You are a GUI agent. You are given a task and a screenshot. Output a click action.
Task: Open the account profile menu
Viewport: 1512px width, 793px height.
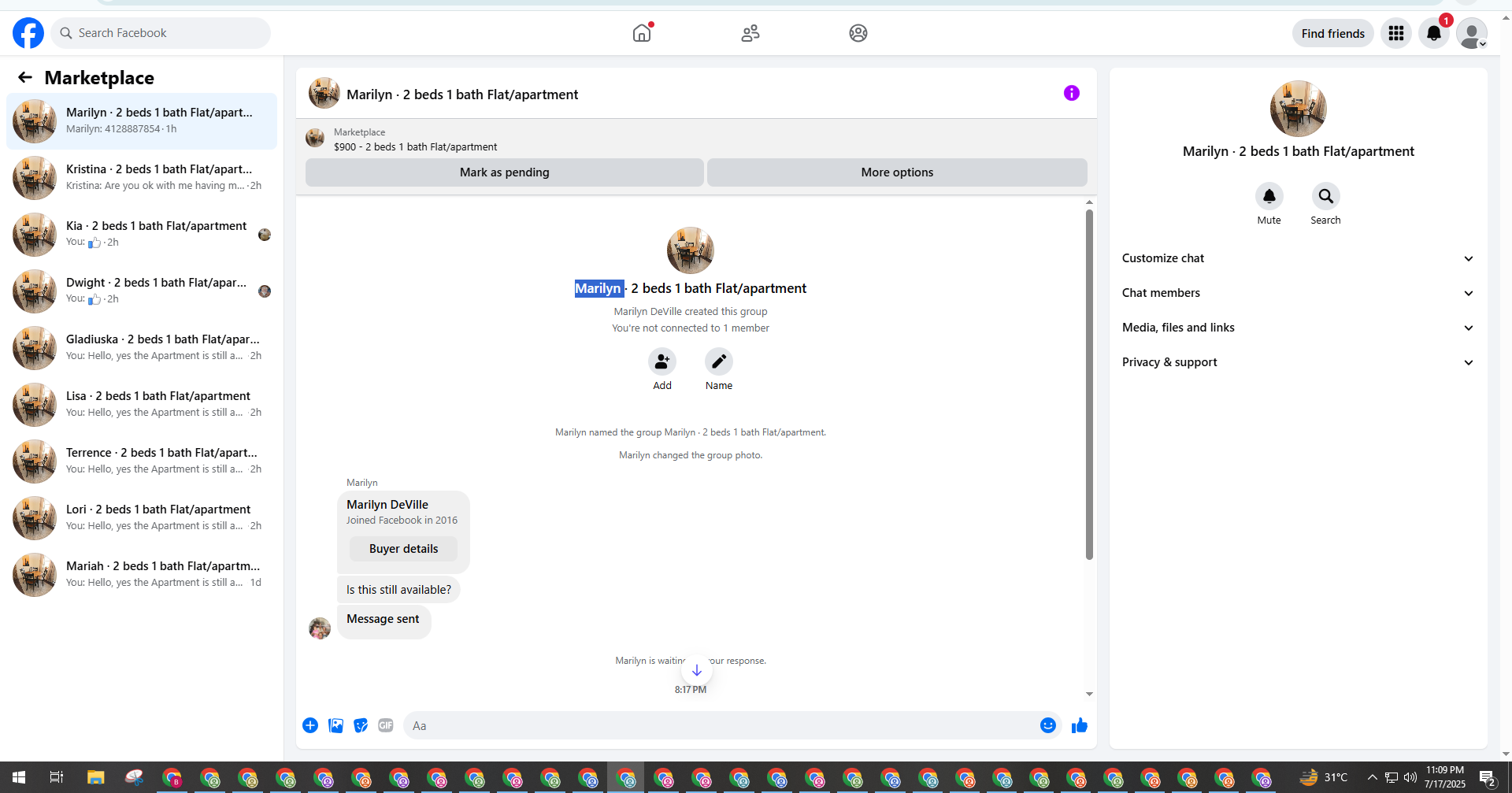1472,33
